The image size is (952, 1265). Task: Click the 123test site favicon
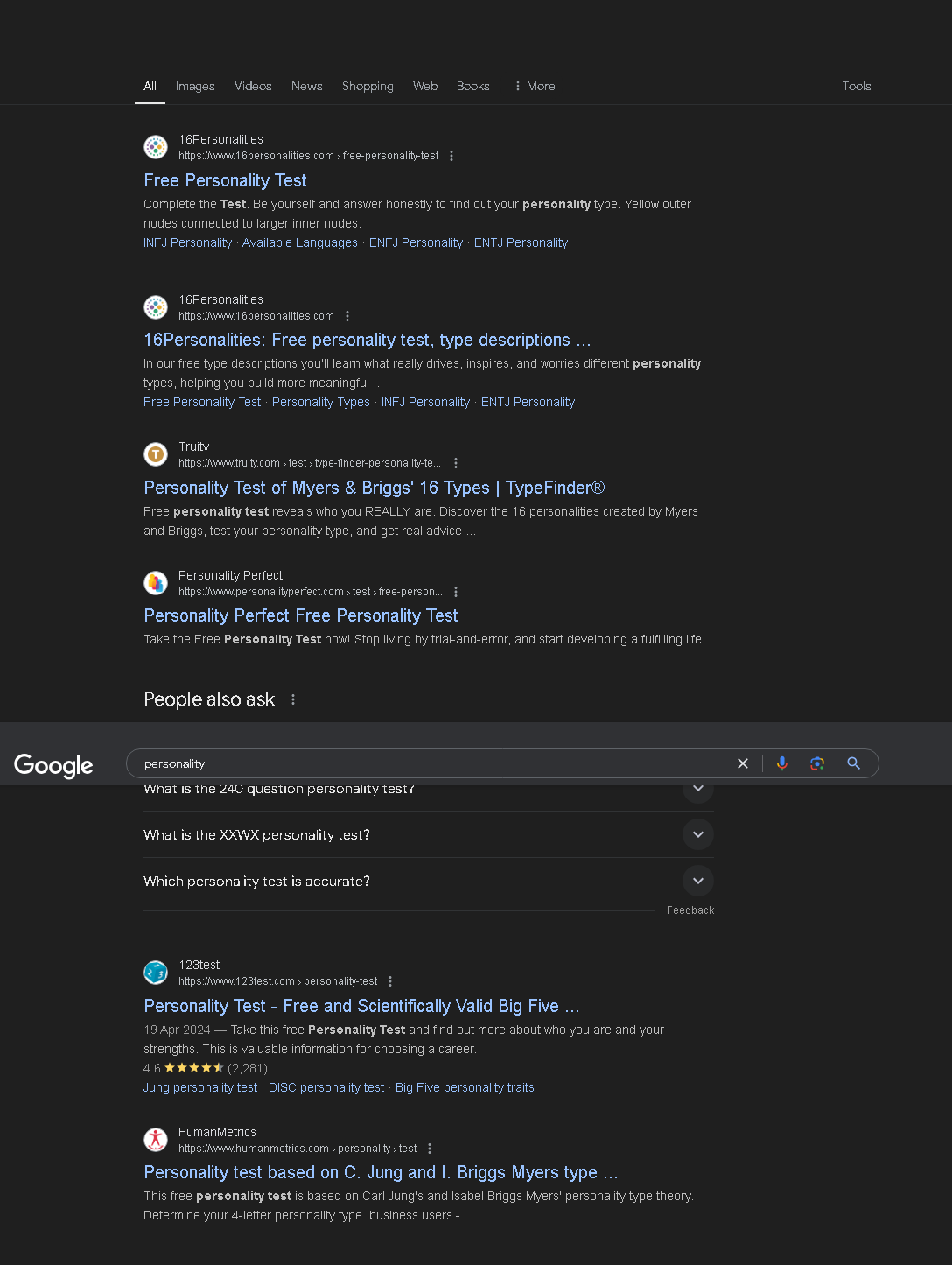click(156, 973)
